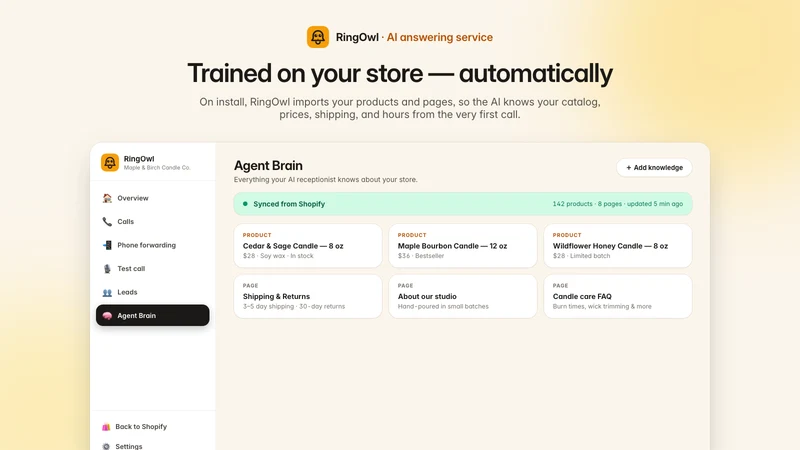
Task: Click the 'AI answering service' tagline
Action: [439, 37]
